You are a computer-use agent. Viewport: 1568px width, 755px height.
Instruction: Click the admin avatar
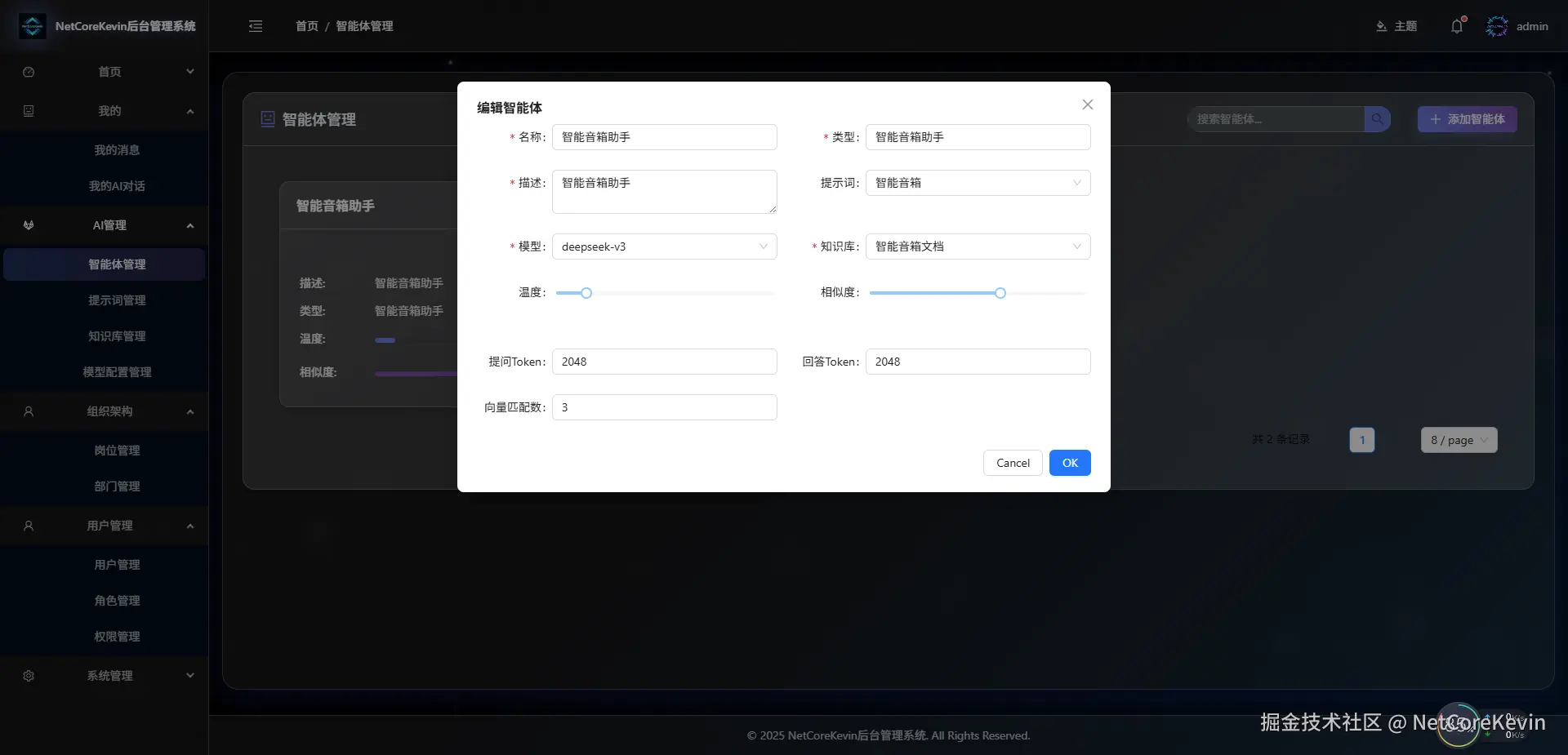click(1497, 26)
